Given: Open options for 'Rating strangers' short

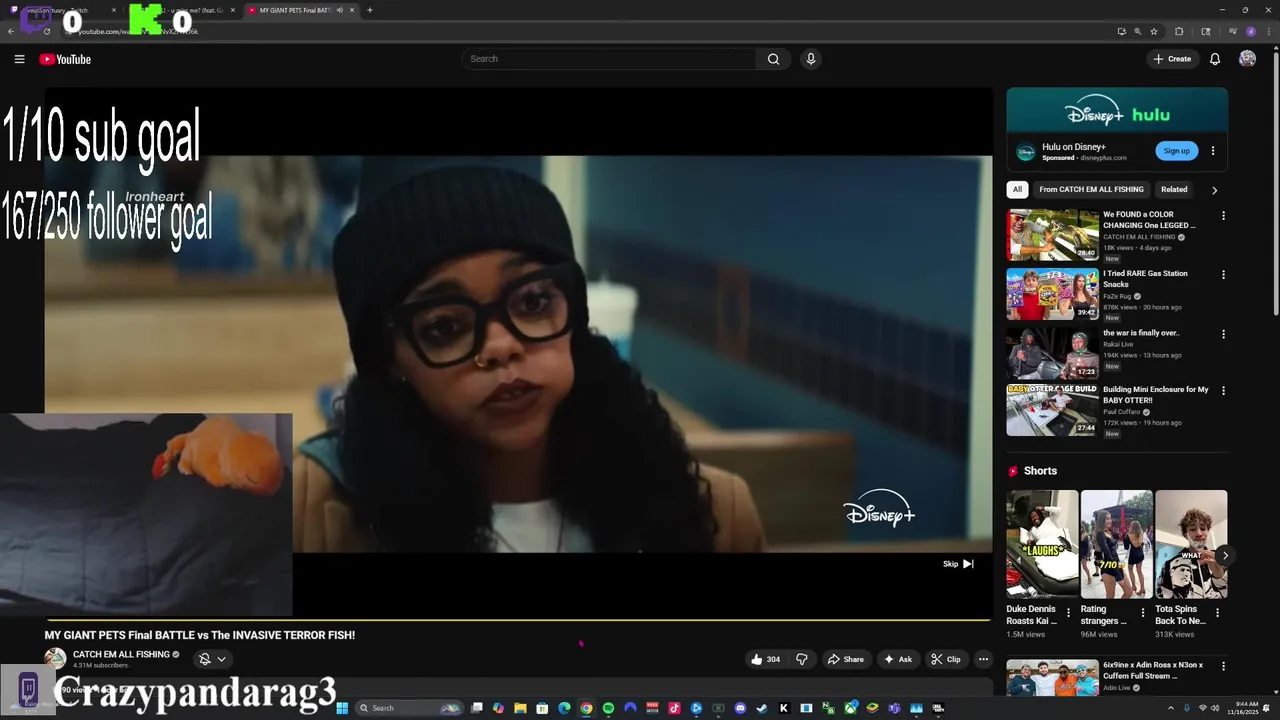Looking at the screenshot, I should coord(1143,613).
